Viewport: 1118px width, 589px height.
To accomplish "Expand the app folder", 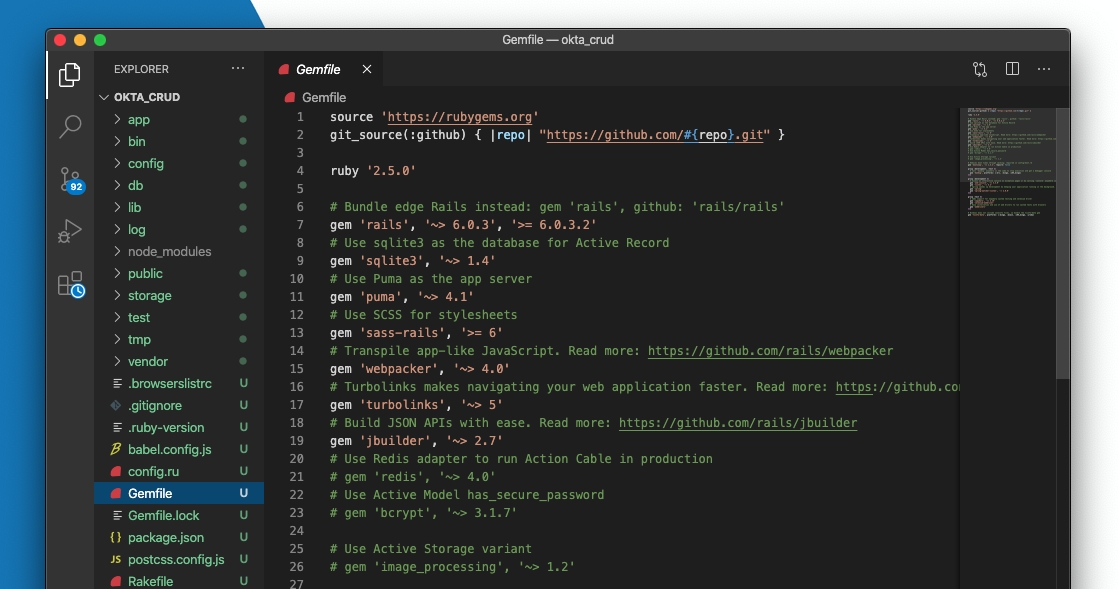I will pyautogui.click(x=138, y=119).
